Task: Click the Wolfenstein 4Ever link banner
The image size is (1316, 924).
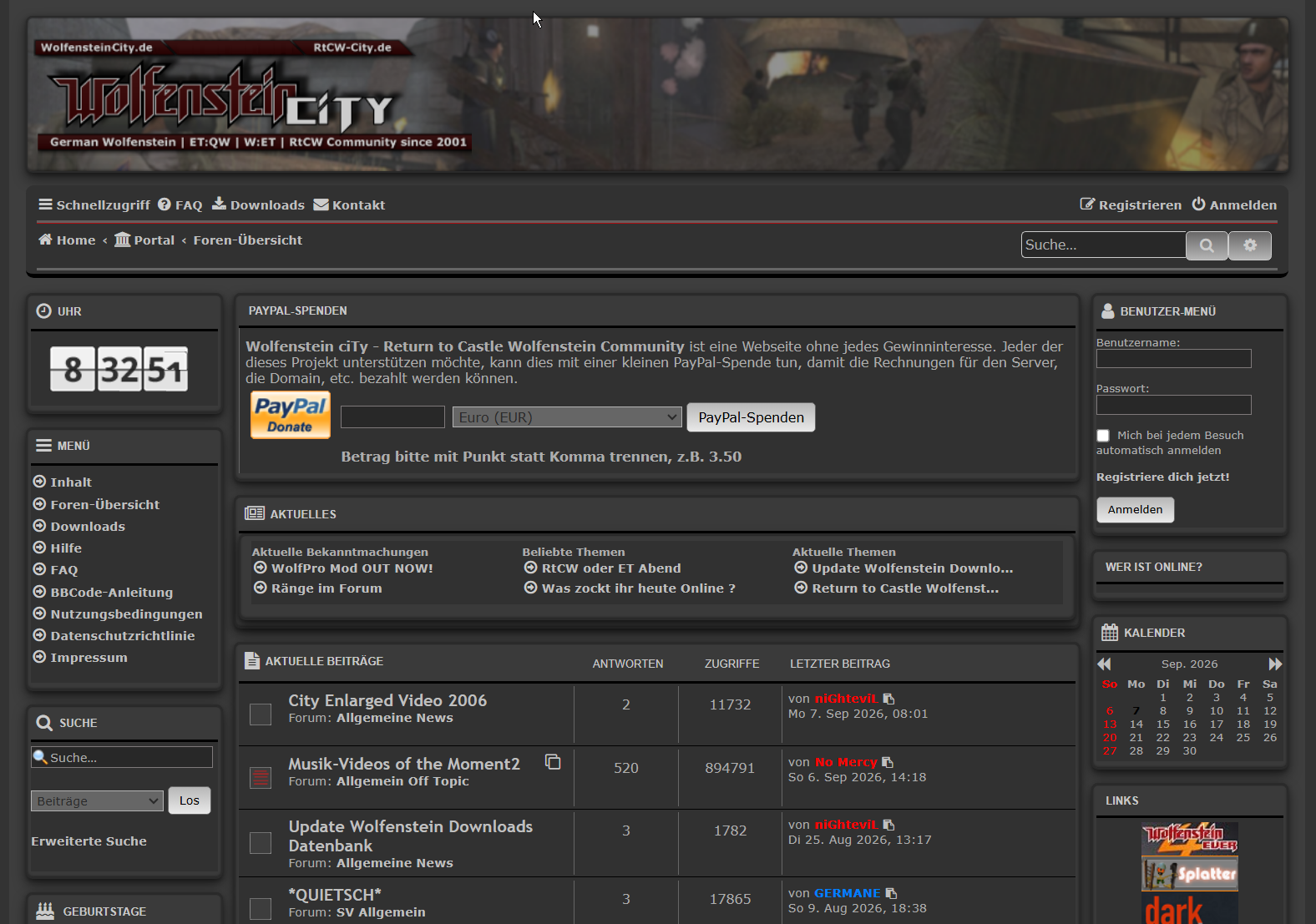Action: pyautogui.click(x=1190, y=839)
